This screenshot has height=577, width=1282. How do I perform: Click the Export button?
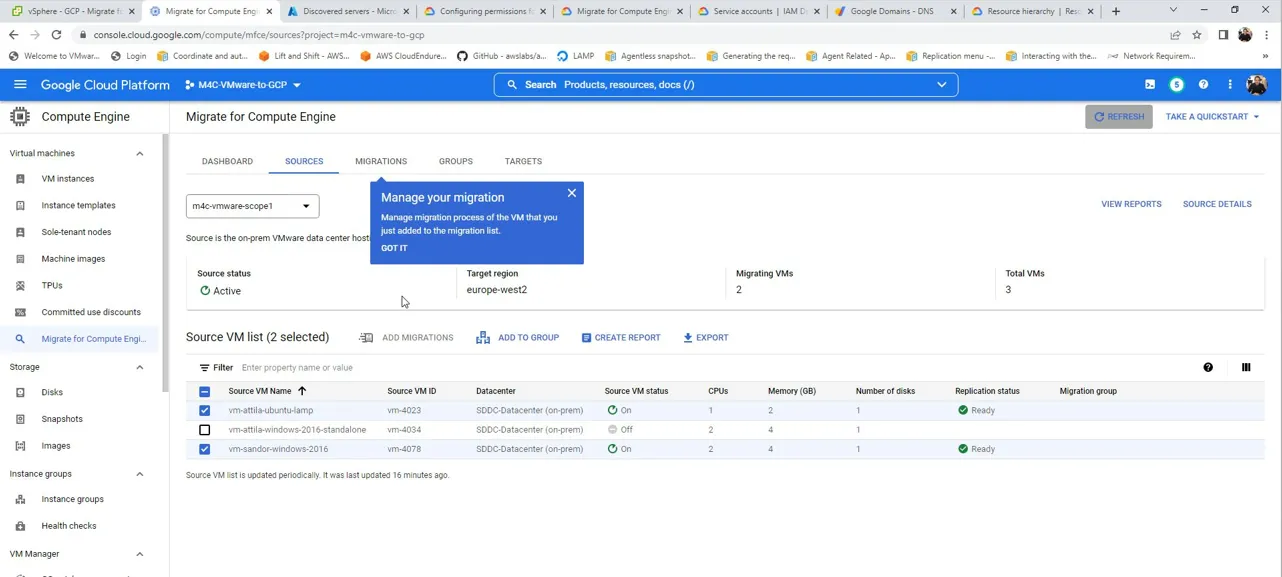706,338
